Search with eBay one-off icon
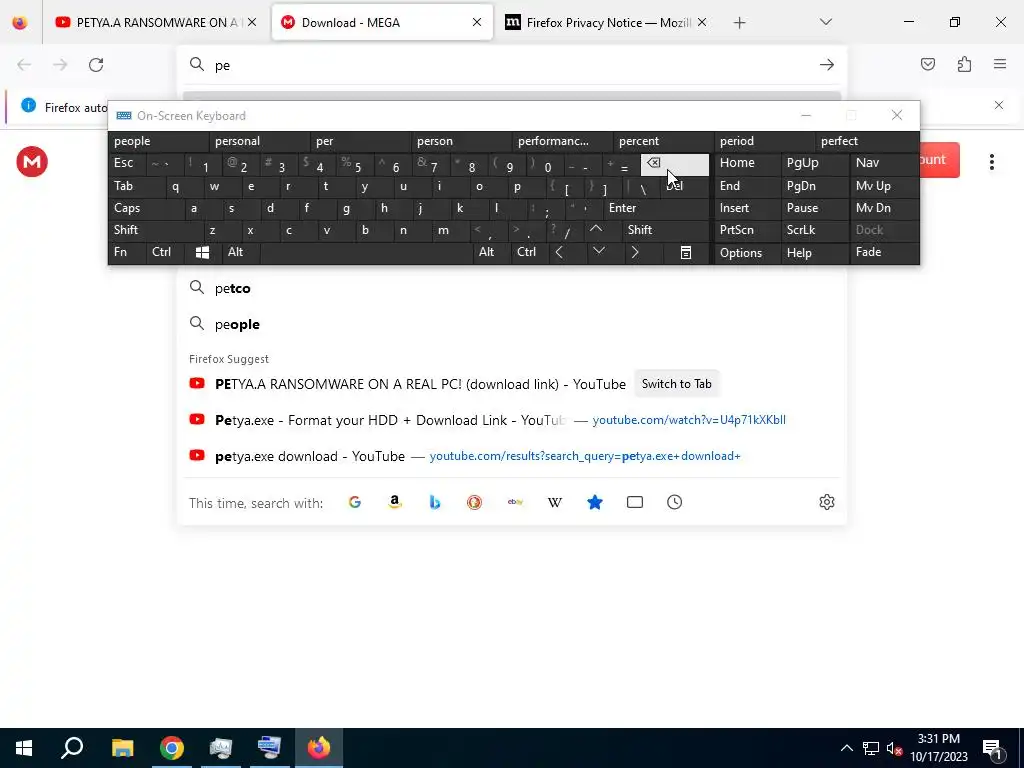The width and height of the screenshot is (1024, 768). click(515, 502)
